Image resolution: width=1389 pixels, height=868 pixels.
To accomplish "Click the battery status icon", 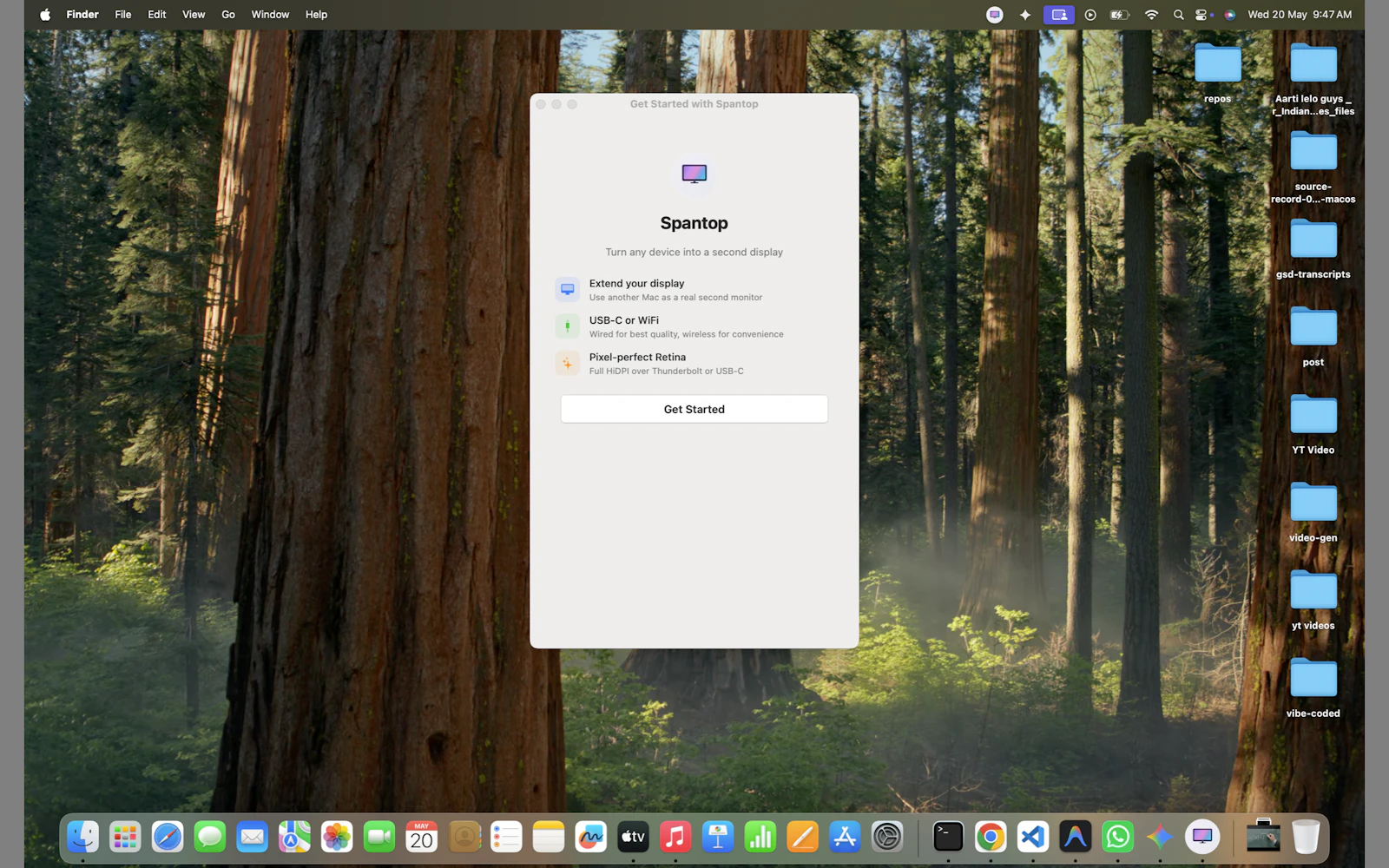I will pyautogui.click(x=1119, y=14).
